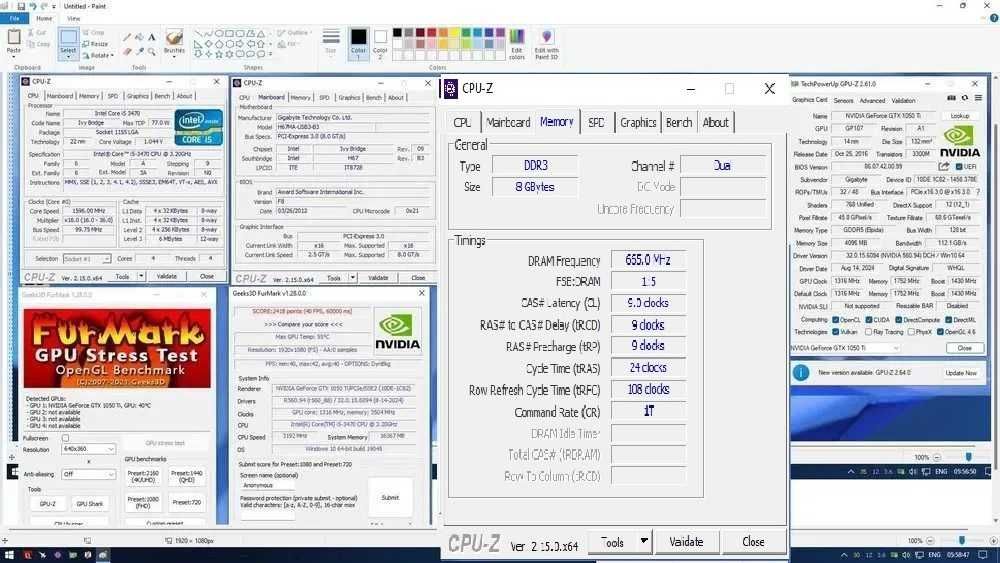Screen dimensions: 1000x563
Task: Pick the red color swatch in Paint palette
Action: click(432, 33)
